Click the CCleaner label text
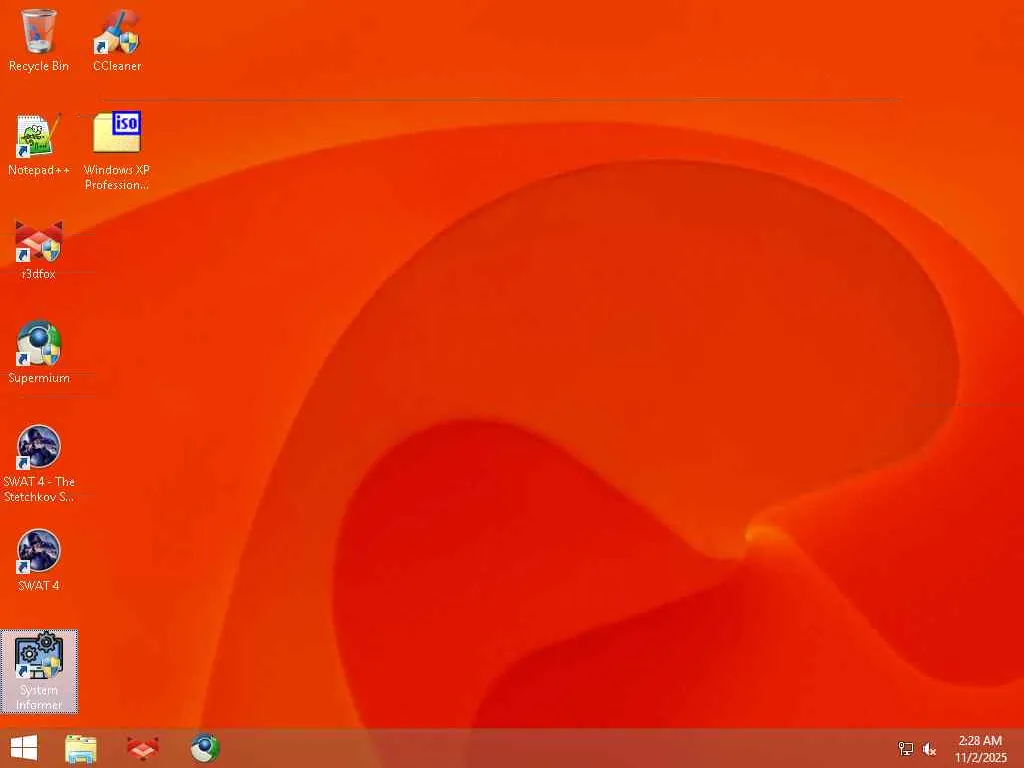Viewport: 1024px width, 768px height. point(117,66)
